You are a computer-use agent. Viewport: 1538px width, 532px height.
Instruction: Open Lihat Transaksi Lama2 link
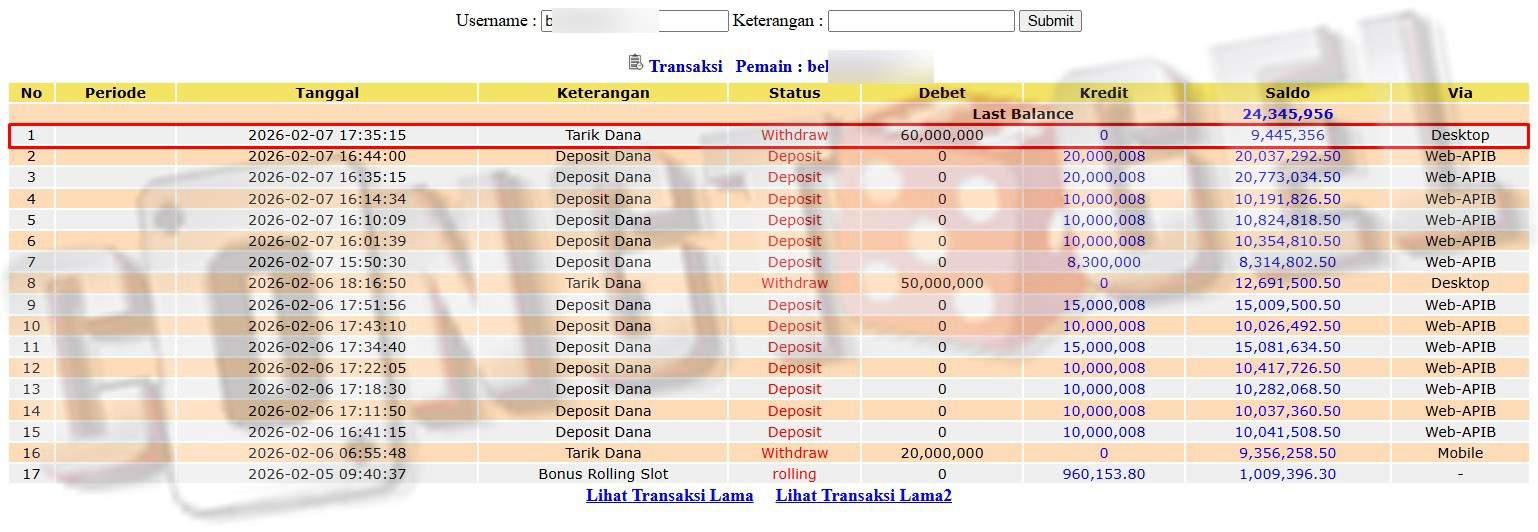pyautogui.click(x=863, y=495)
